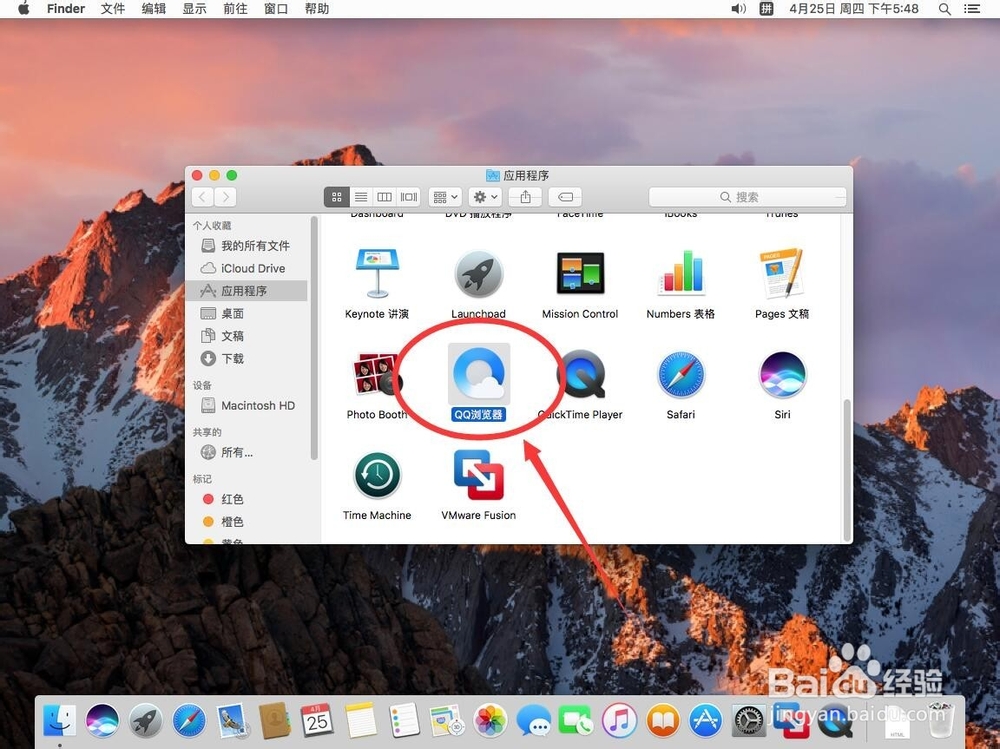Open Calendar in the Dock

317,721
